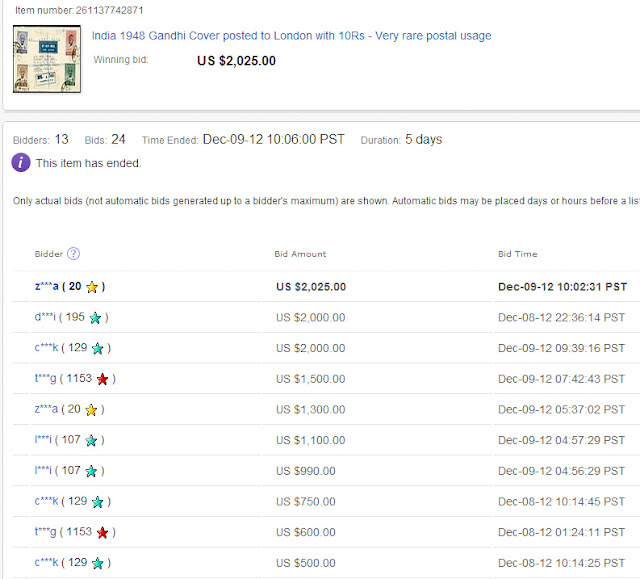Click bid time Dec-08-12 10:14:25 PST
The width and height of the screenshot is (640, 579).
561,563
